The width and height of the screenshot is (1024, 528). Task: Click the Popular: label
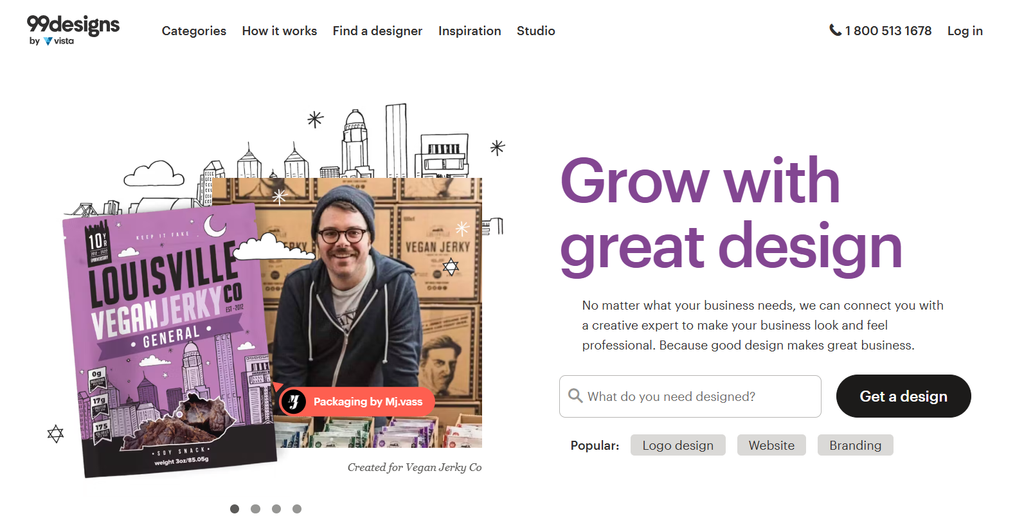coord(595,446)
